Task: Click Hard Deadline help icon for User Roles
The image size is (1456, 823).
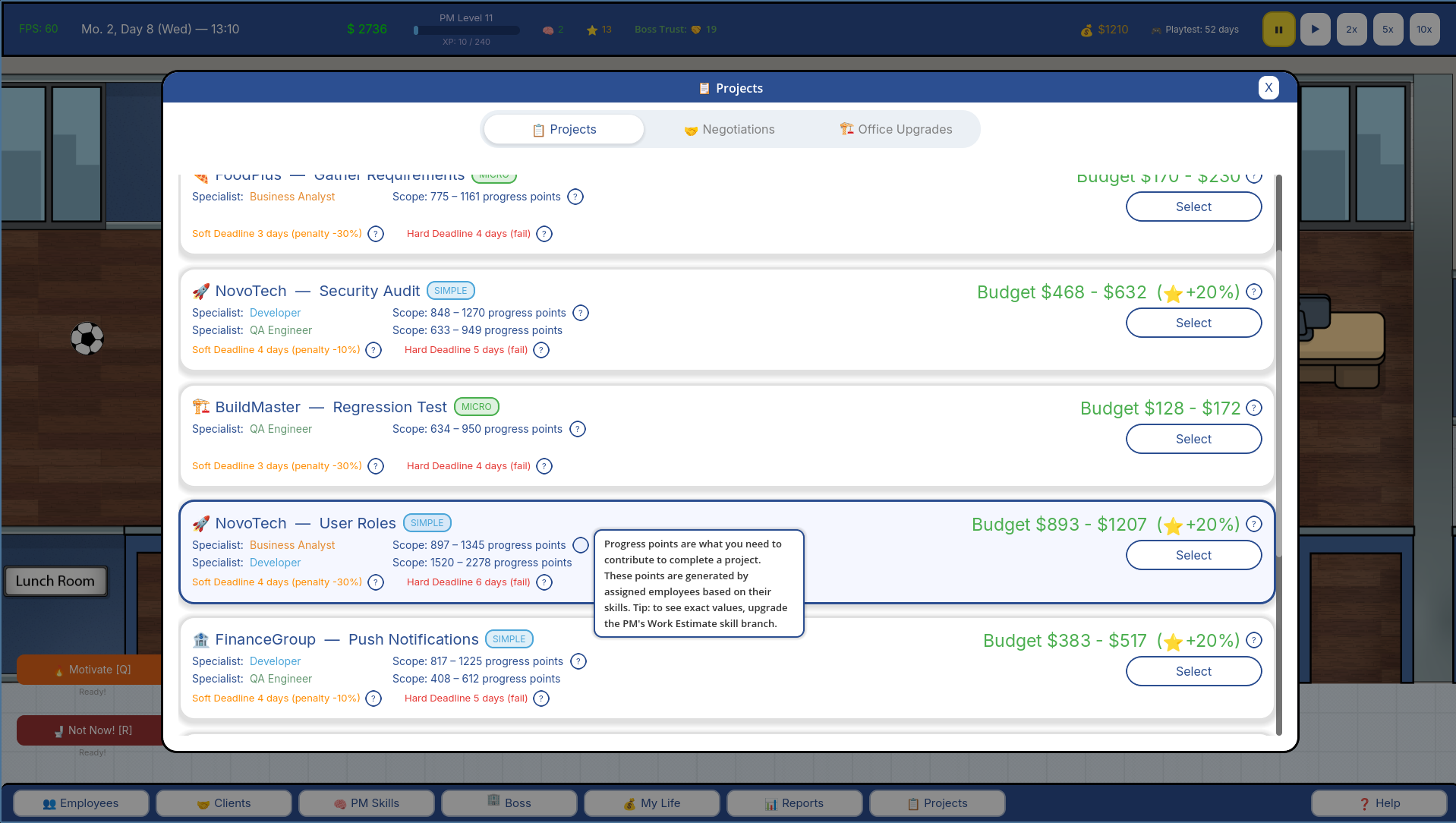Action: tap(544, 582)
